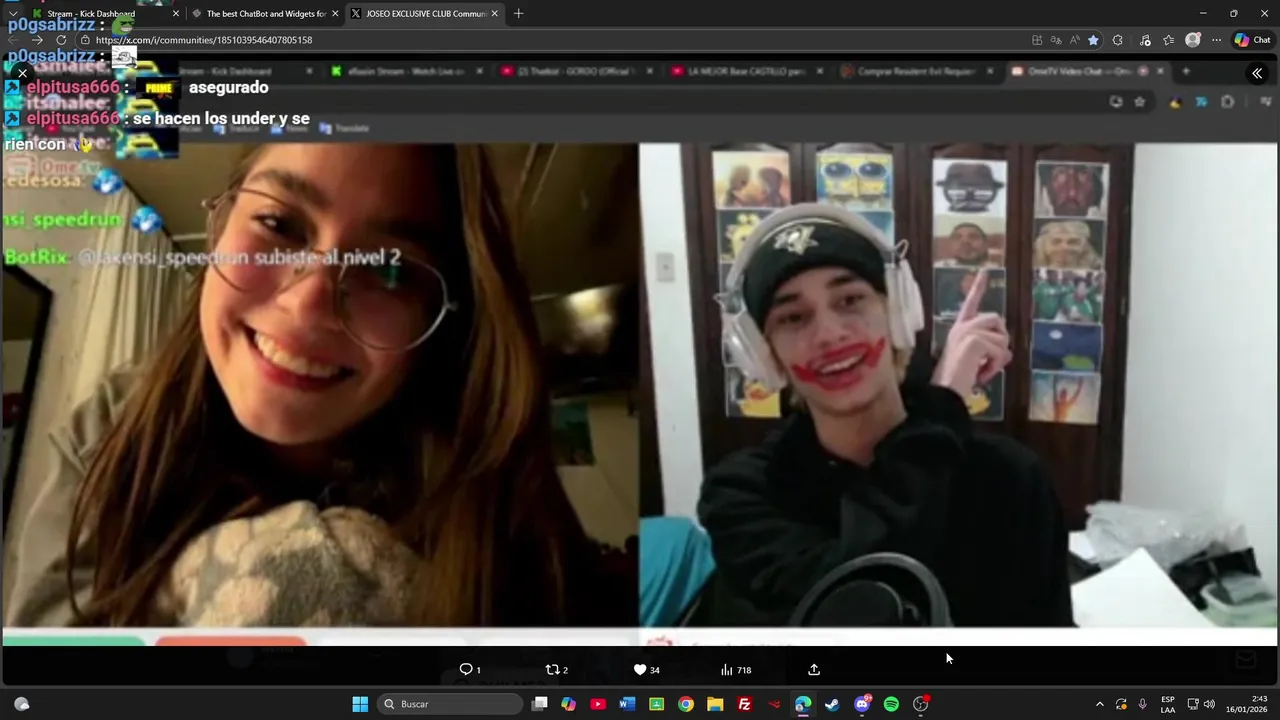Image resolution: width=1280 pixels, height=720 pixels.
Task: Open the Edge settings and more menu
Action: click(x=1216, y=40)
